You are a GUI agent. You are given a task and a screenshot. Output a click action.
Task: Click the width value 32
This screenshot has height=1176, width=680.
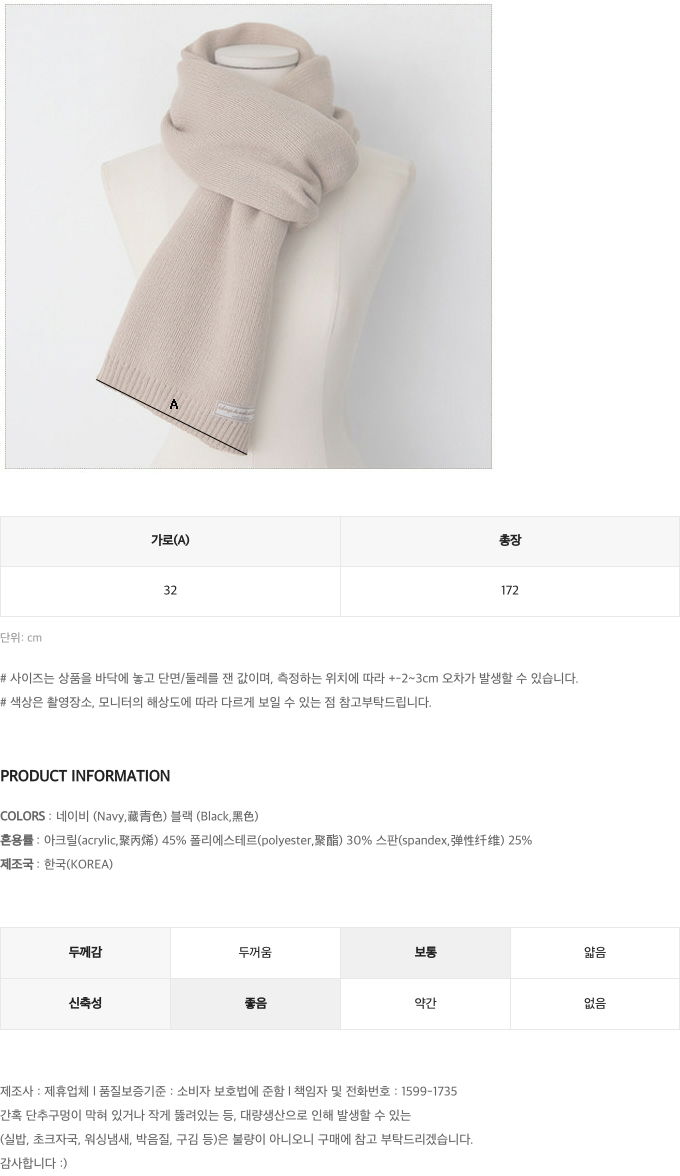click(x=170, y=591)
